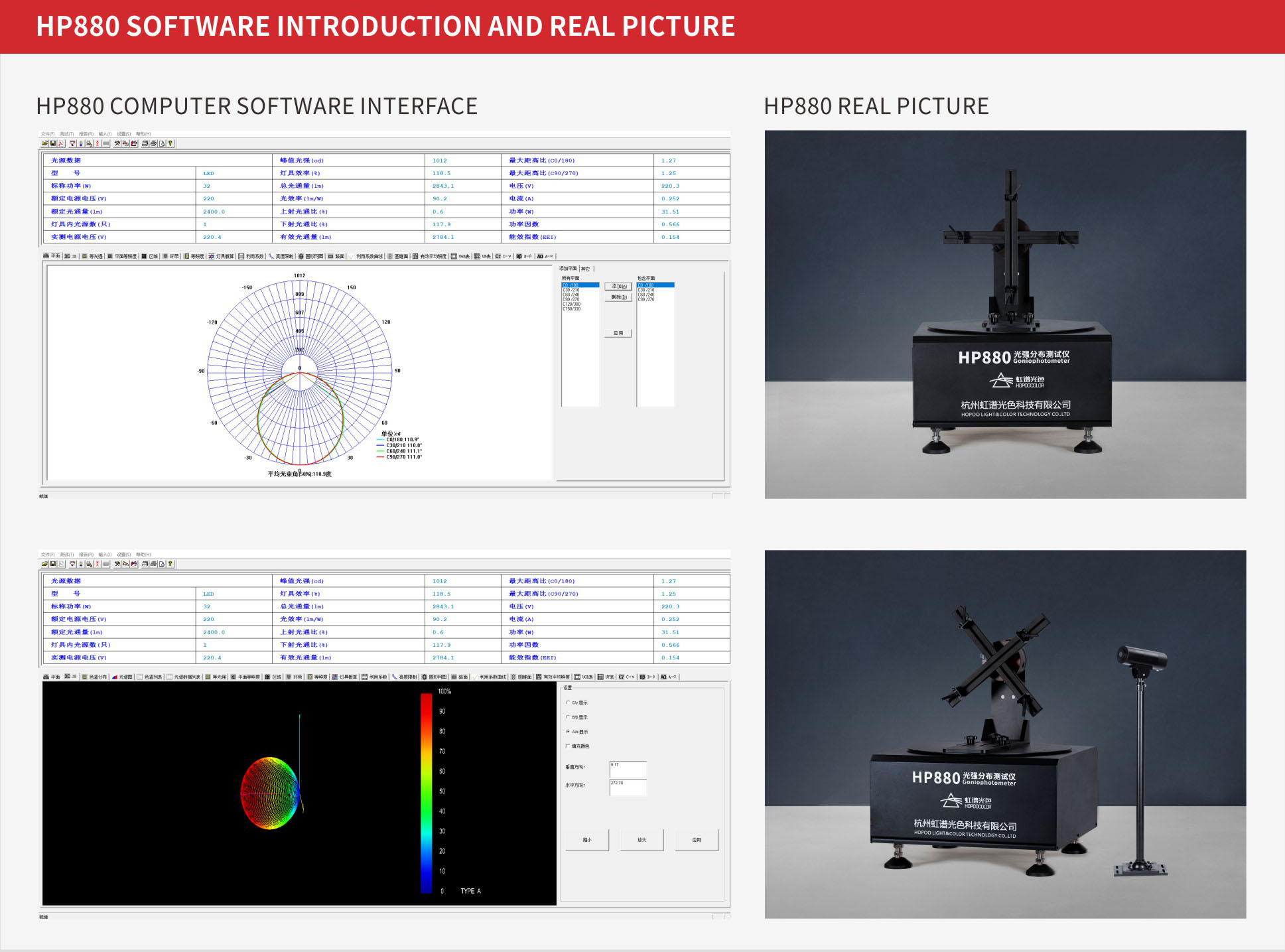Switch to 平面 tab in 3D-view window
Screen dimensions: 1285x952
tap(52, 677)
